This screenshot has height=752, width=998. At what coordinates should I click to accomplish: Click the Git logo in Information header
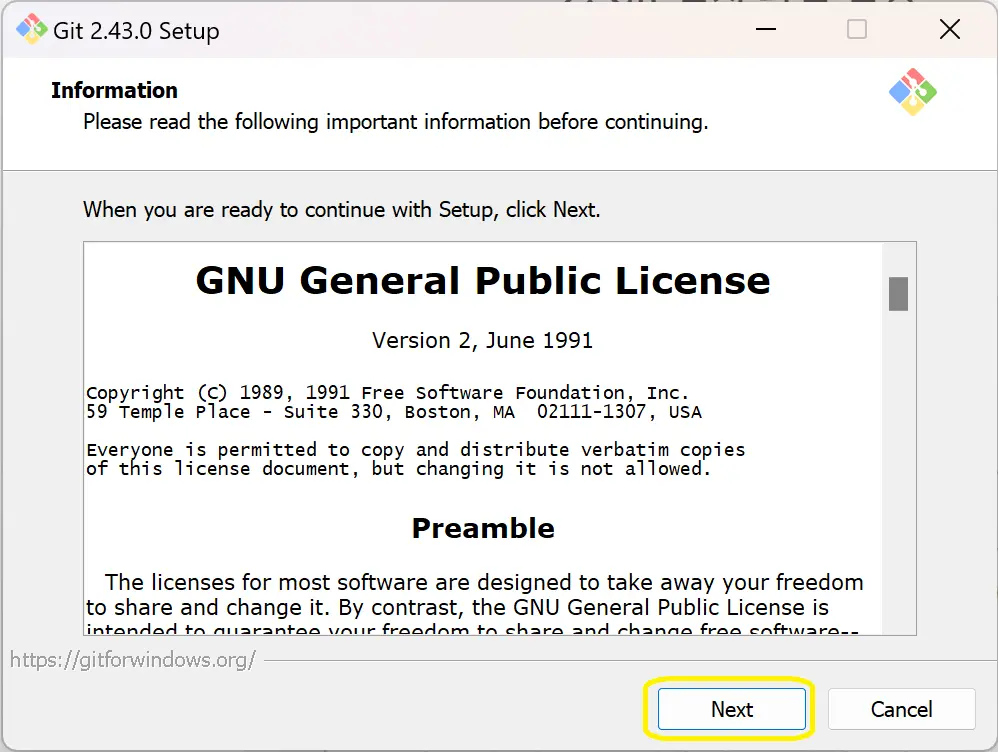point(913,92)
